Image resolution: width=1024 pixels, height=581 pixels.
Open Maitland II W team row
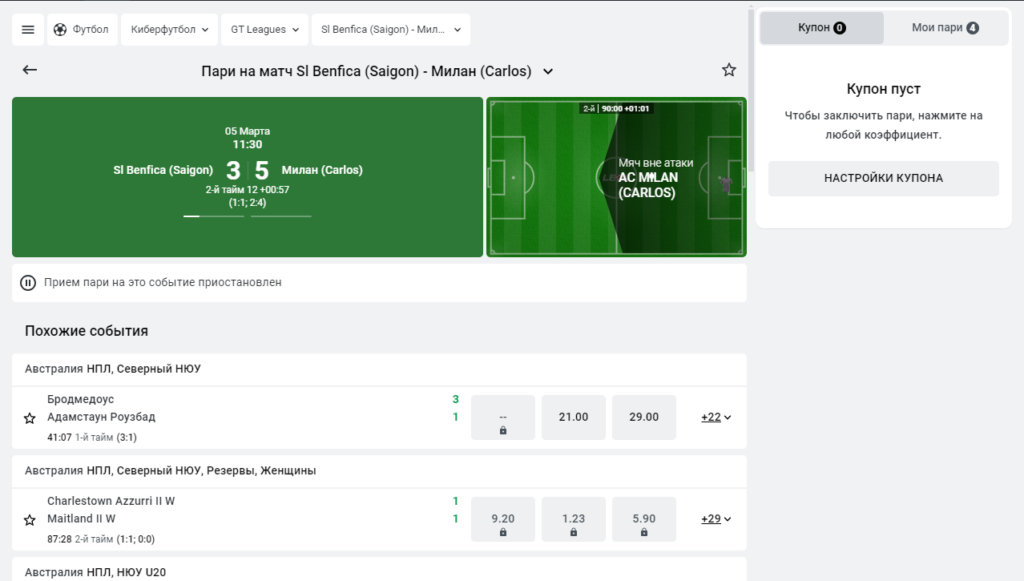[81, 518]
